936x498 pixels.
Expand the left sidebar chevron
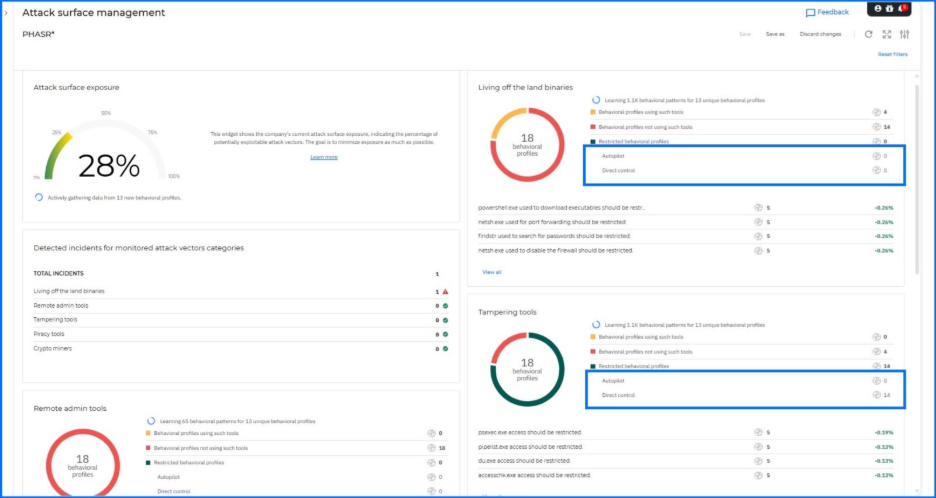pos(7,13)
